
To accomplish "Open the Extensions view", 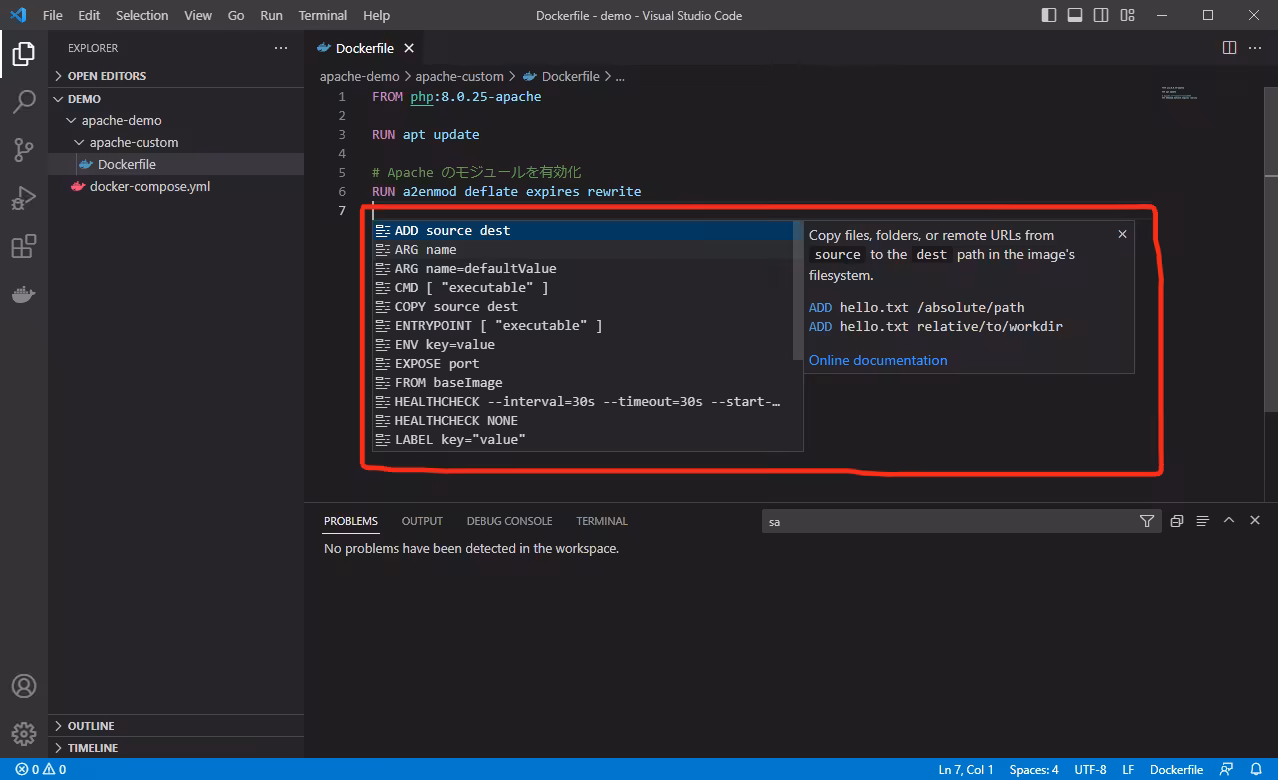I will [x=24, y=246].
